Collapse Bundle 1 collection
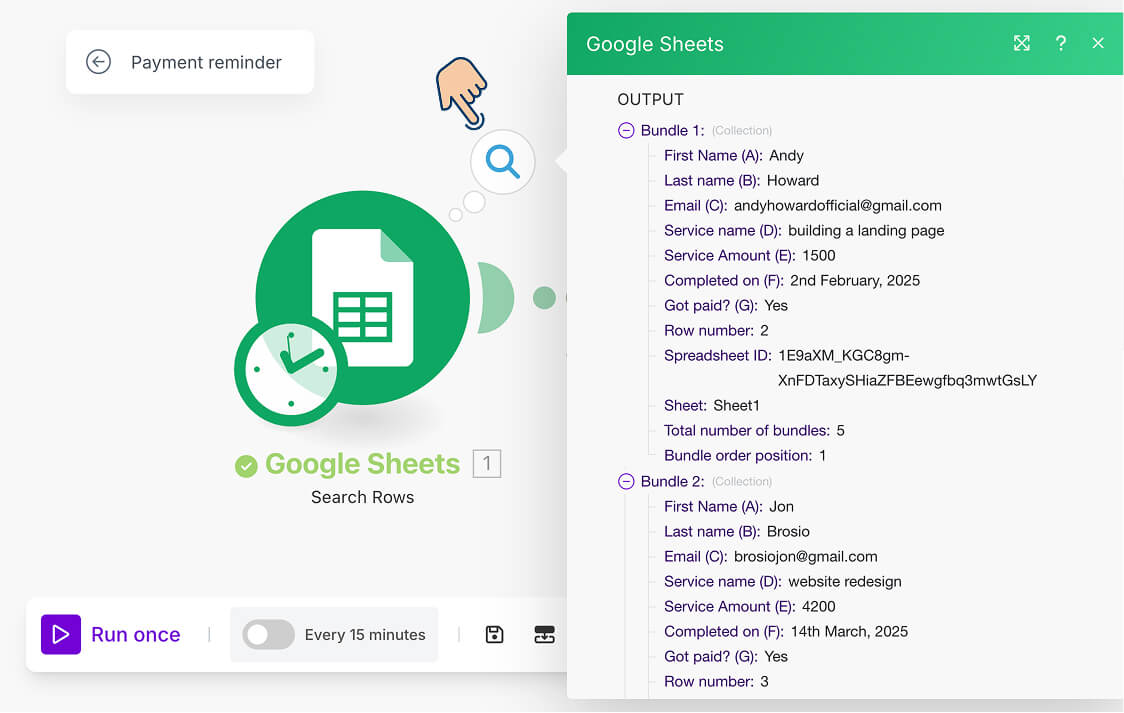The height and width of the screenshot is (713, 1124). (626, 130)
